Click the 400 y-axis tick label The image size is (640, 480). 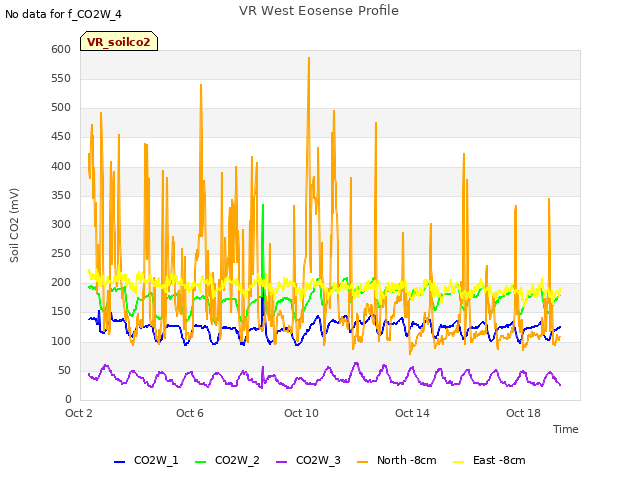click(x=61, y=166)
